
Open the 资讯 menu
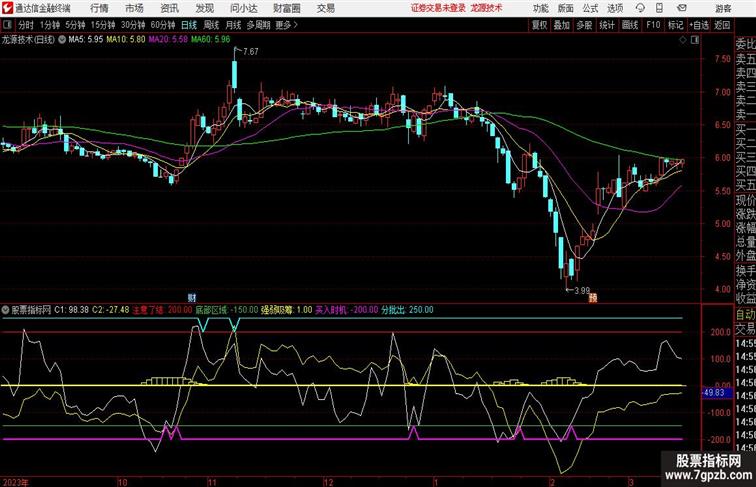(x=169, y=8)
